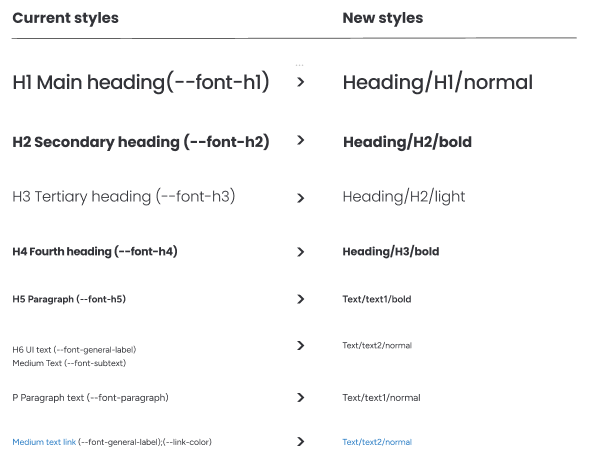
Task: Select the Heading/H2/light style text
Action: 404,197
